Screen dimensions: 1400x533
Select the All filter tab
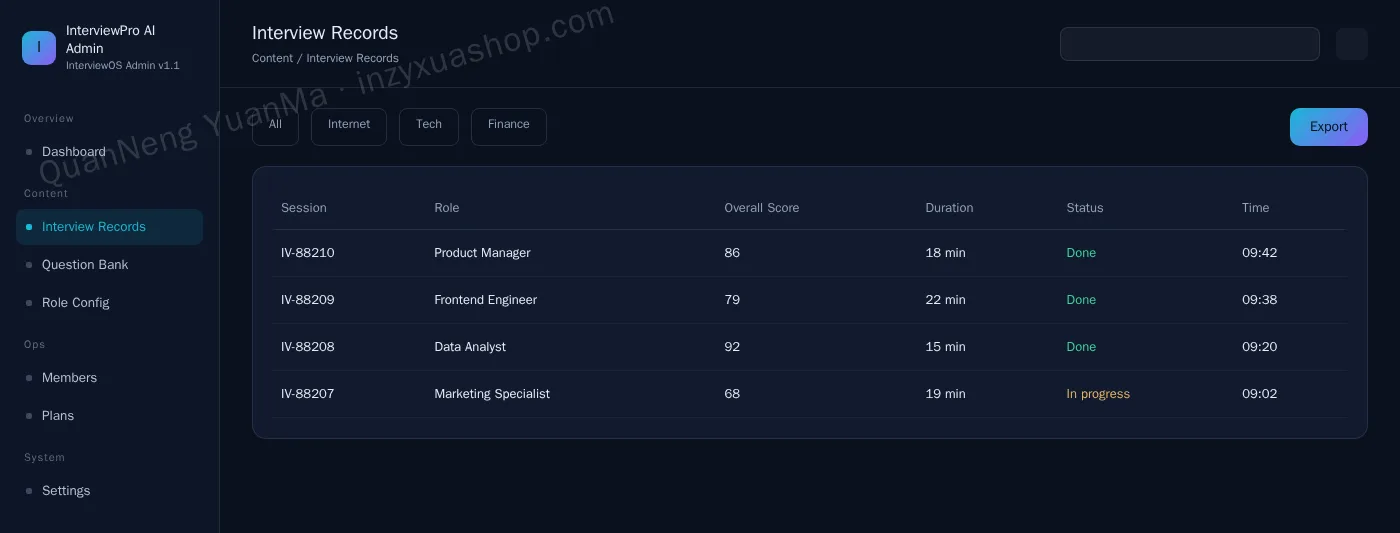pos(275,126)
